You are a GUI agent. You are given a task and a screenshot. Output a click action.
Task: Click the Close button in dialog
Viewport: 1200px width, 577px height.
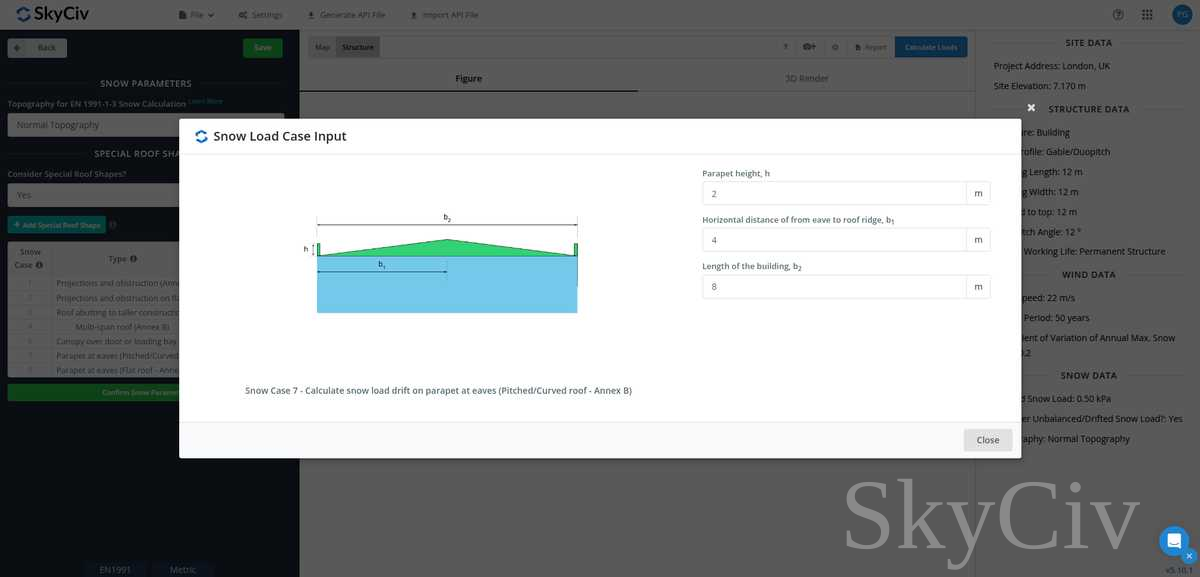pos(987,440)
